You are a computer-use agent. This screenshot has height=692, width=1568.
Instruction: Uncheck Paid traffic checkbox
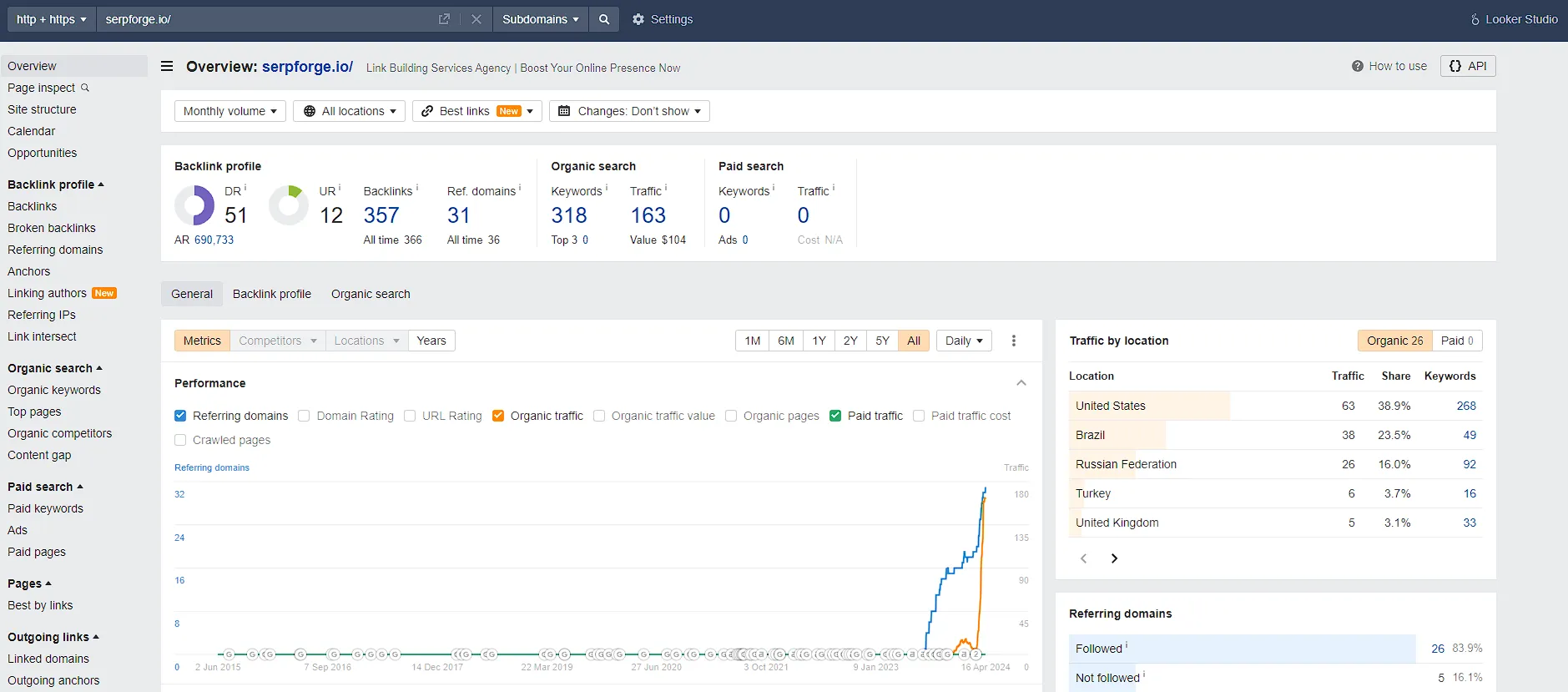pos(835,416)
